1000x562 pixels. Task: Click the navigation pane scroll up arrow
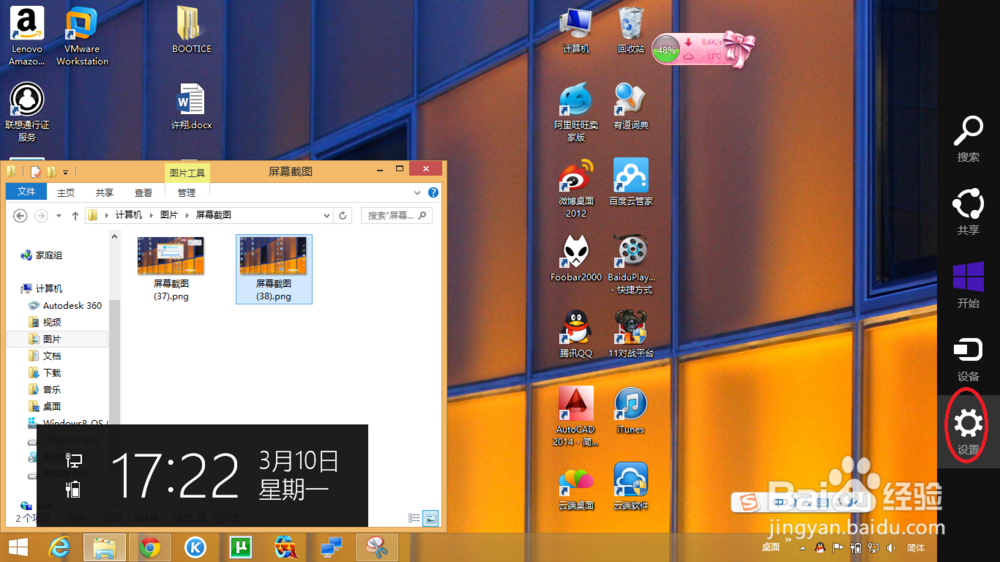(115, 237)
